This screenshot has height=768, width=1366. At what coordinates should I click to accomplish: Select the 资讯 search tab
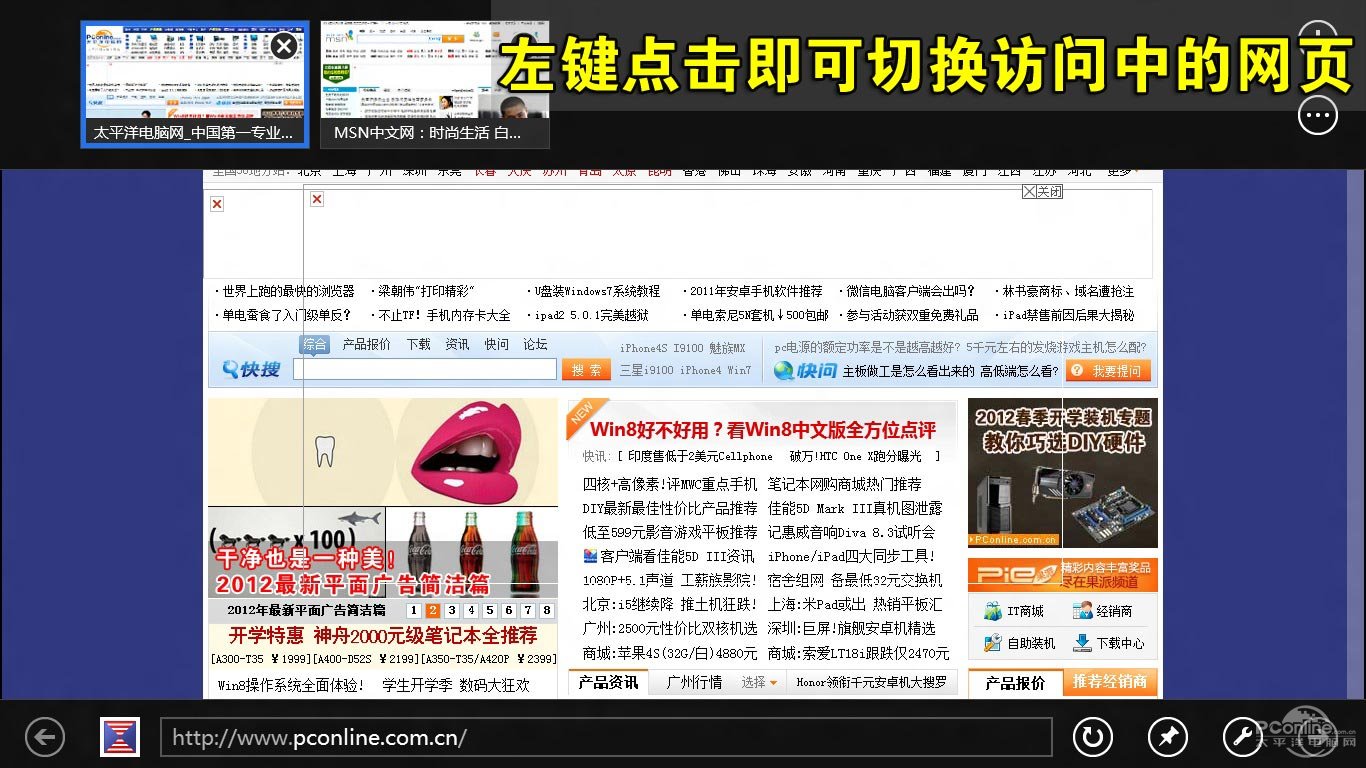pos(457,344)
